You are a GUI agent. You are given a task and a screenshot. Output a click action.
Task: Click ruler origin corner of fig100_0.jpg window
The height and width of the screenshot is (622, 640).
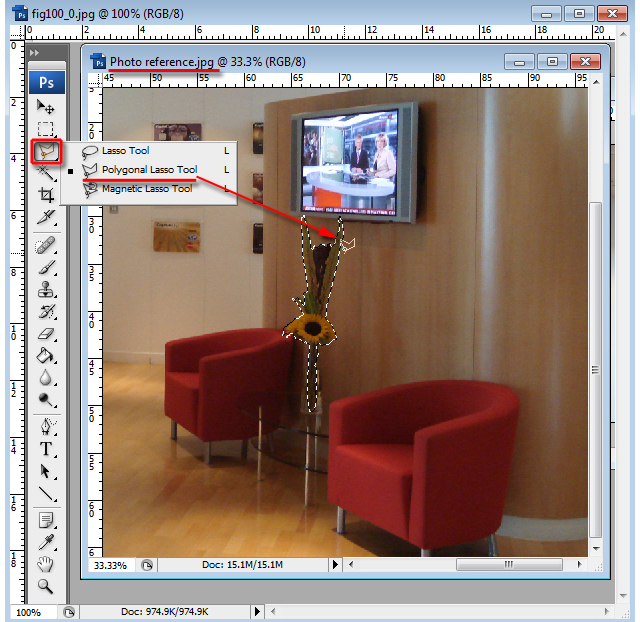click(18, 32)
